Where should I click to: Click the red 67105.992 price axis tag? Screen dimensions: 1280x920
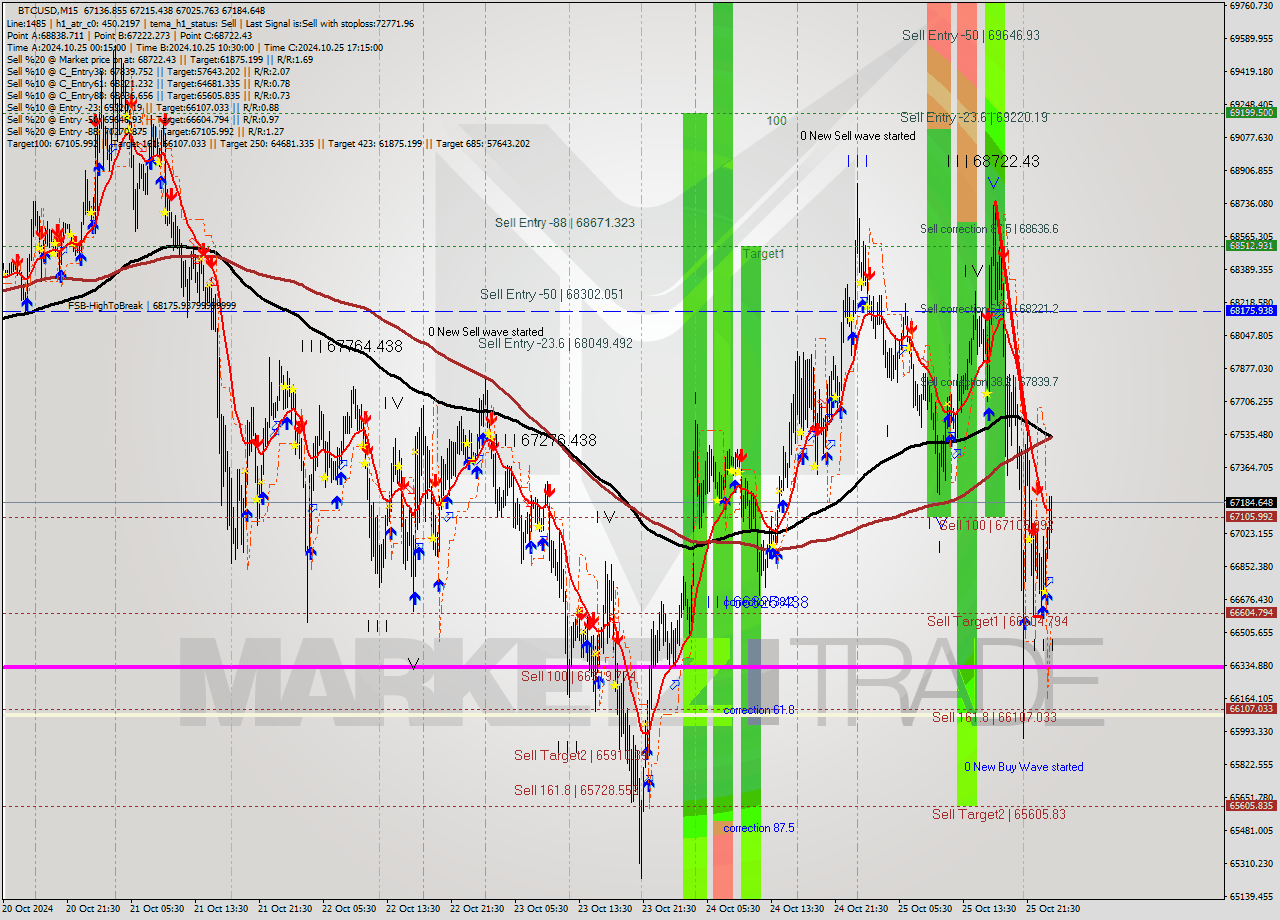[1250, 516]
